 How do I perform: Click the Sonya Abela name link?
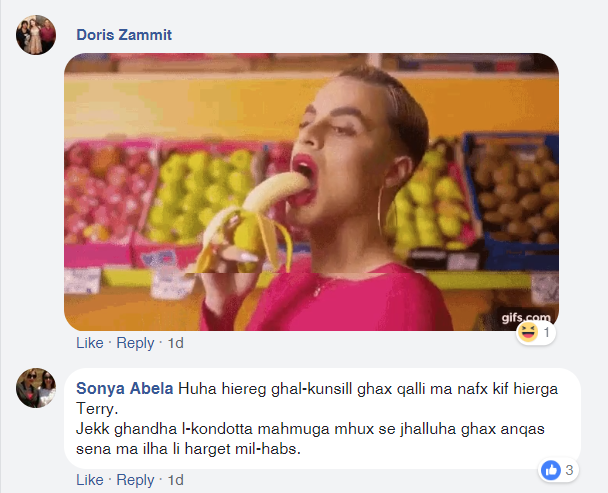click(125, 387)
